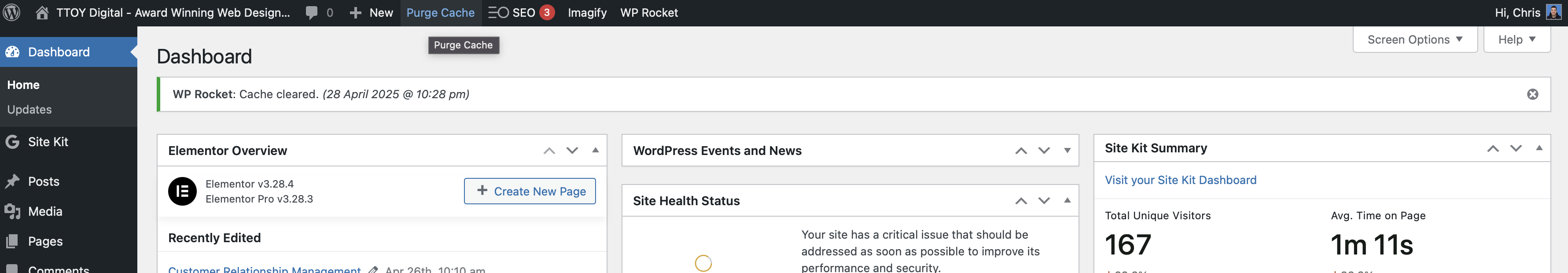Move Site Health Status widget up
This screenshot has height=273, width=1568.
(x=1021, y=200)
